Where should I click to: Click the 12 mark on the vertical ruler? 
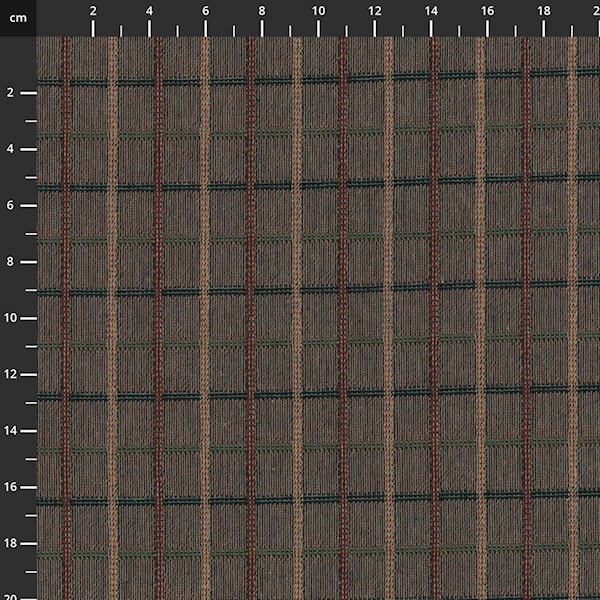[11, 374]
